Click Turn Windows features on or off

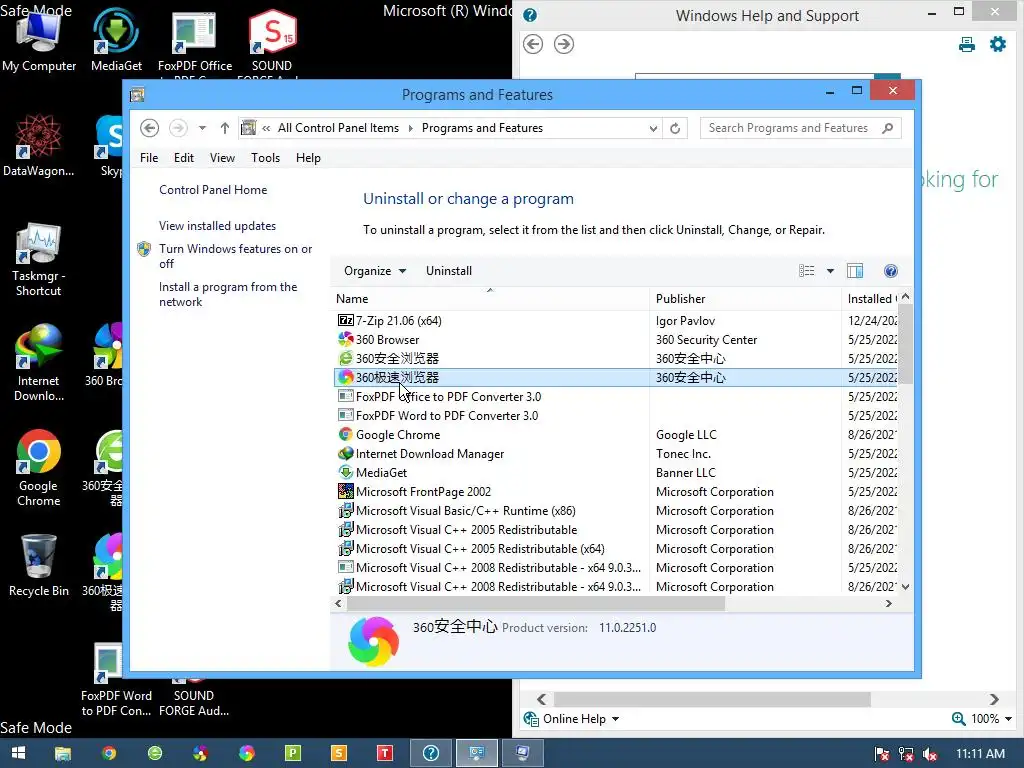point(235,256)
